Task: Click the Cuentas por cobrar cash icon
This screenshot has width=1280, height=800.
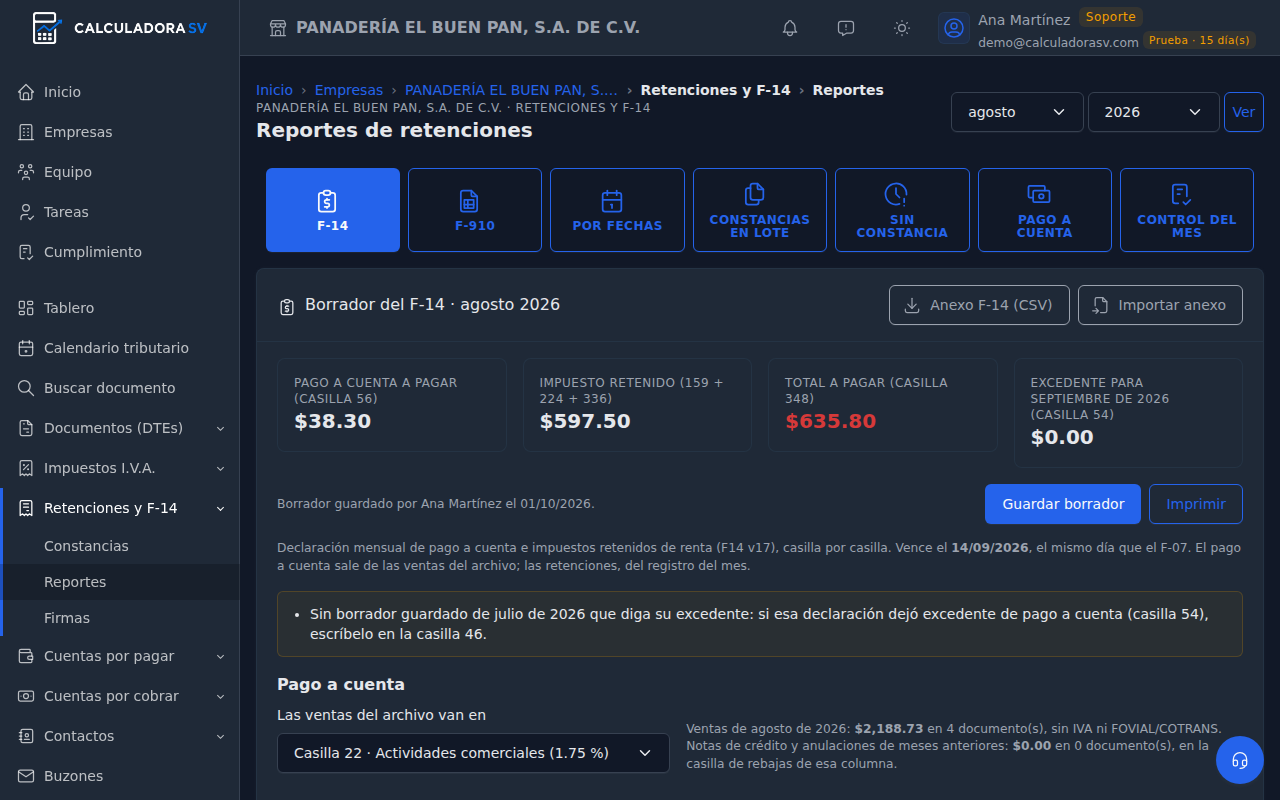Action: (x=26, y=696)
